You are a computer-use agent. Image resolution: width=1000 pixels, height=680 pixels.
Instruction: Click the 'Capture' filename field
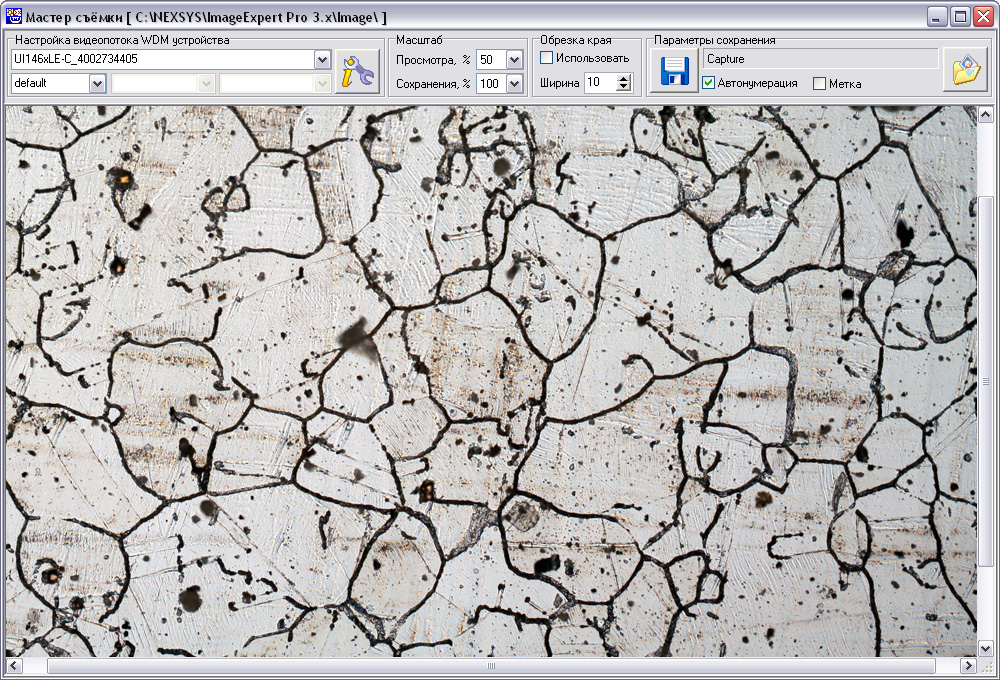(x=820, y=59)
